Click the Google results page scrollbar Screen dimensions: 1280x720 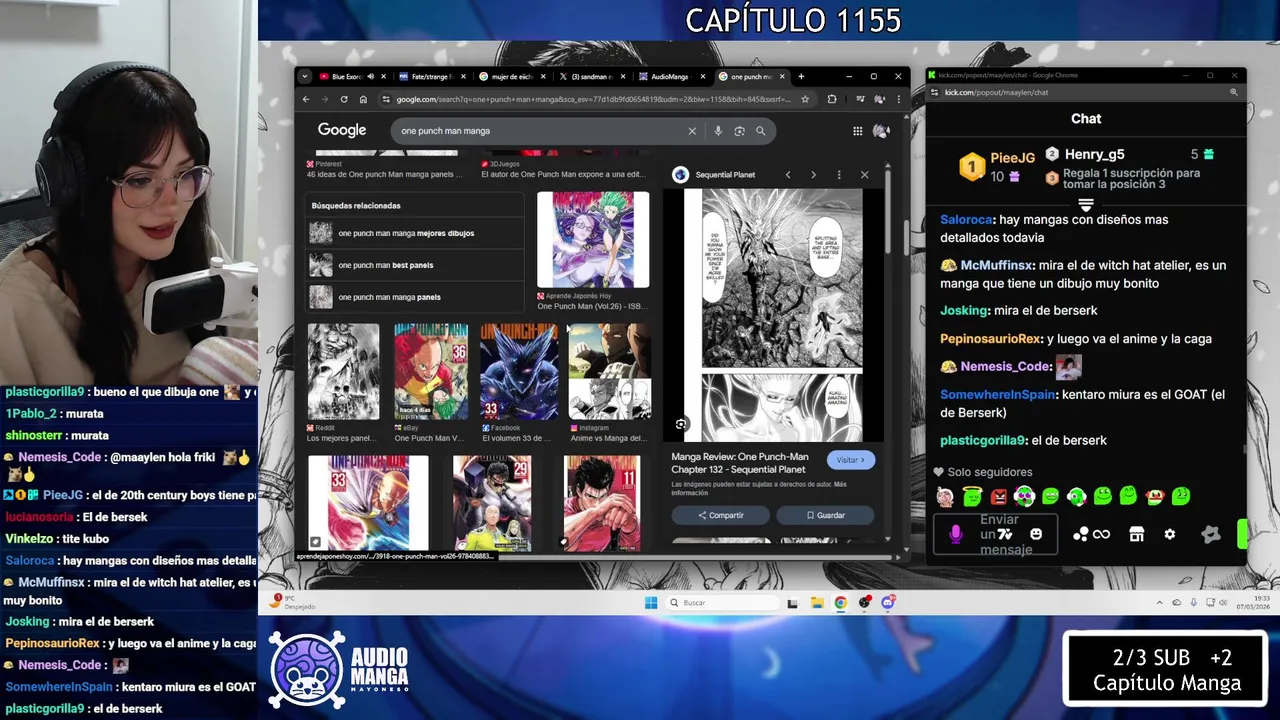click(x=906, y=236)
